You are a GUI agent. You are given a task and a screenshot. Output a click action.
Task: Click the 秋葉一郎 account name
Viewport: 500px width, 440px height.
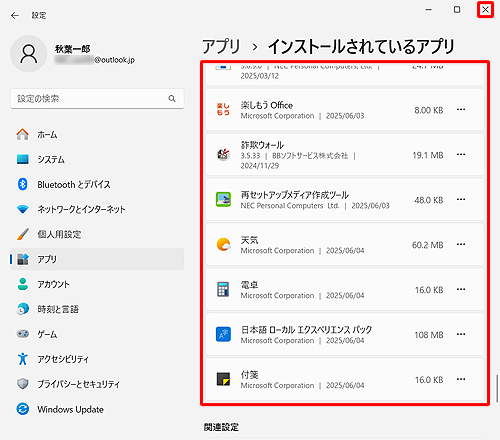point(72,49)
